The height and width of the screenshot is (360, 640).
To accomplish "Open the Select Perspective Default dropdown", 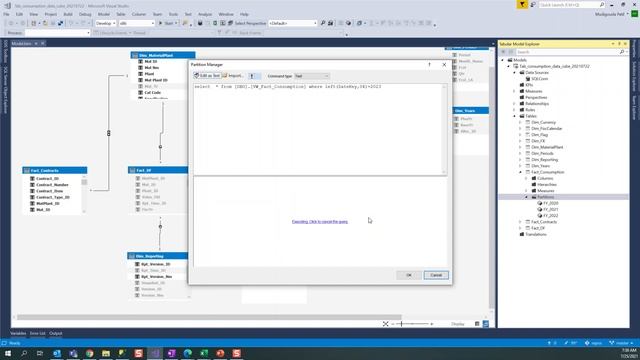I will pyautogui.click(x=292, y=23).
